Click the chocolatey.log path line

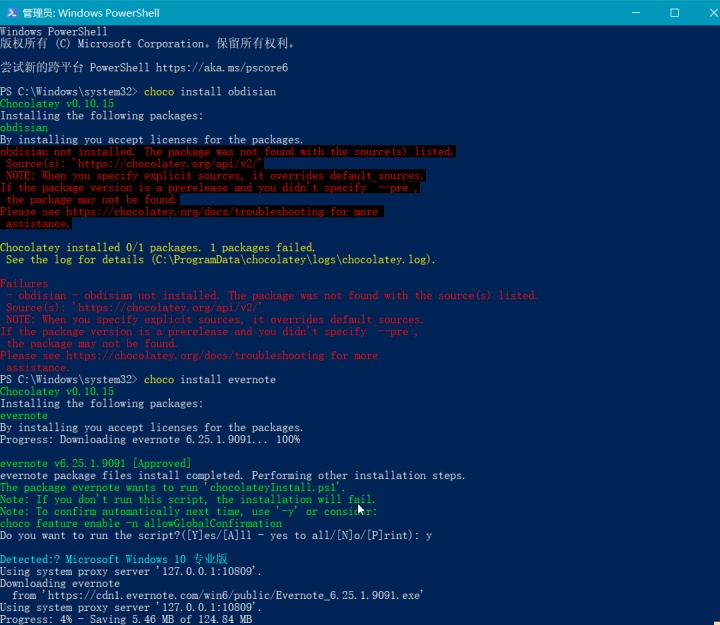(x=220, y=259)
